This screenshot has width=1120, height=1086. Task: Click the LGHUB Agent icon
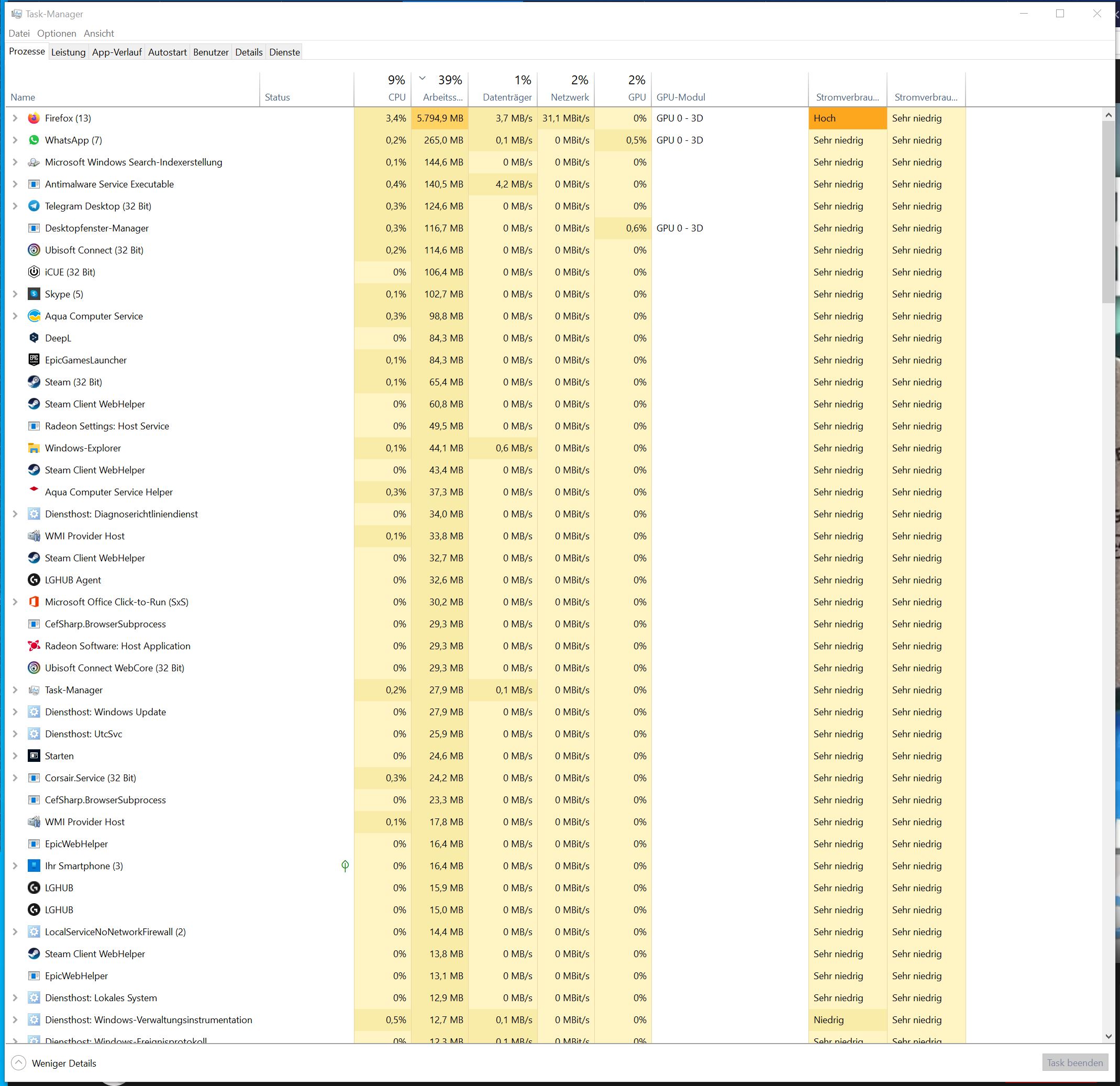[34, 580]
